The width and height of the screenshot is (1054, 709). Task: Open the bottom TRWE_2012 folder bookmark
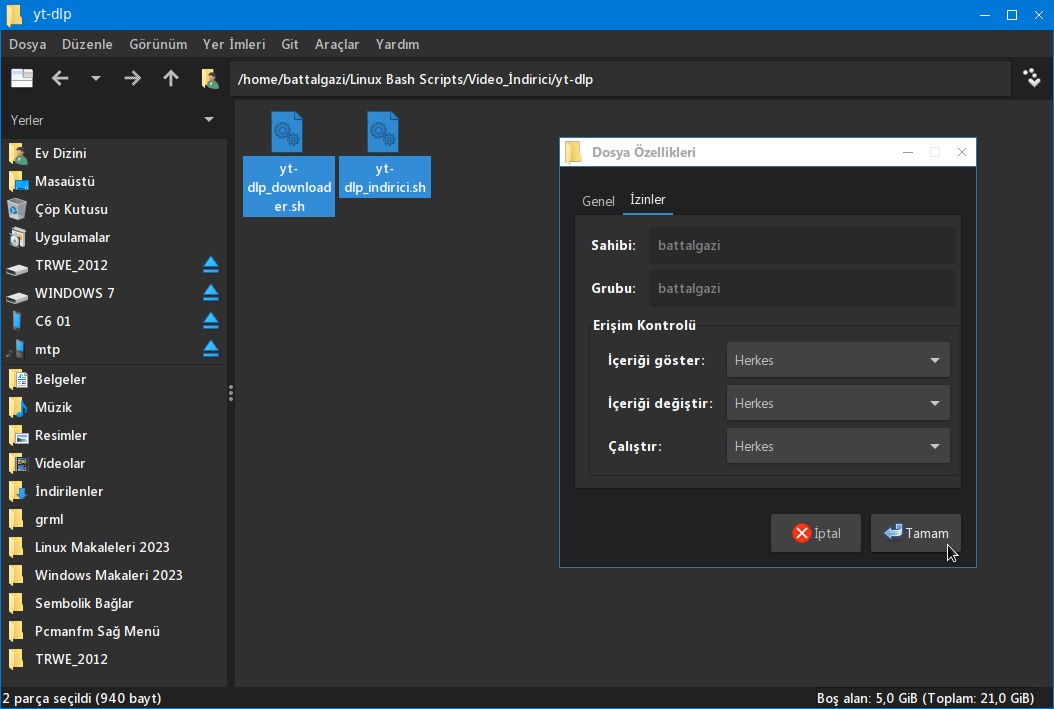tap(114, 660)
